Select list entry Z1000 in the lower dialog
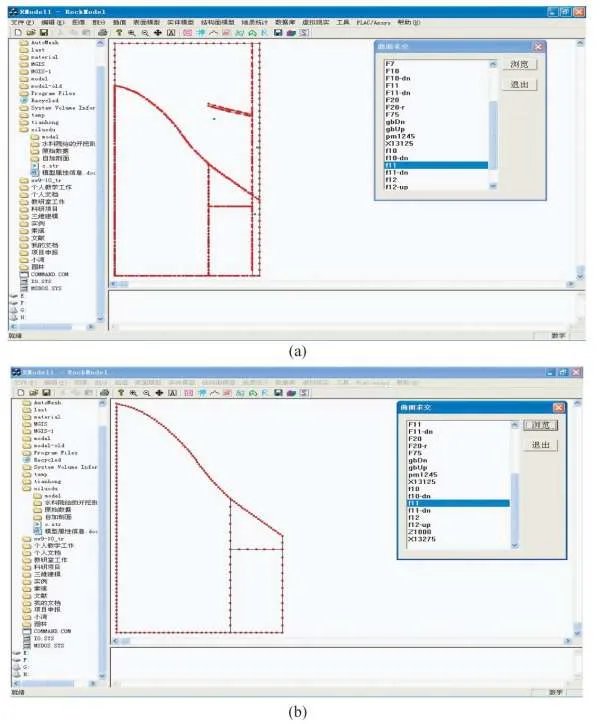600x724 pixels. (x=419, y=531)
